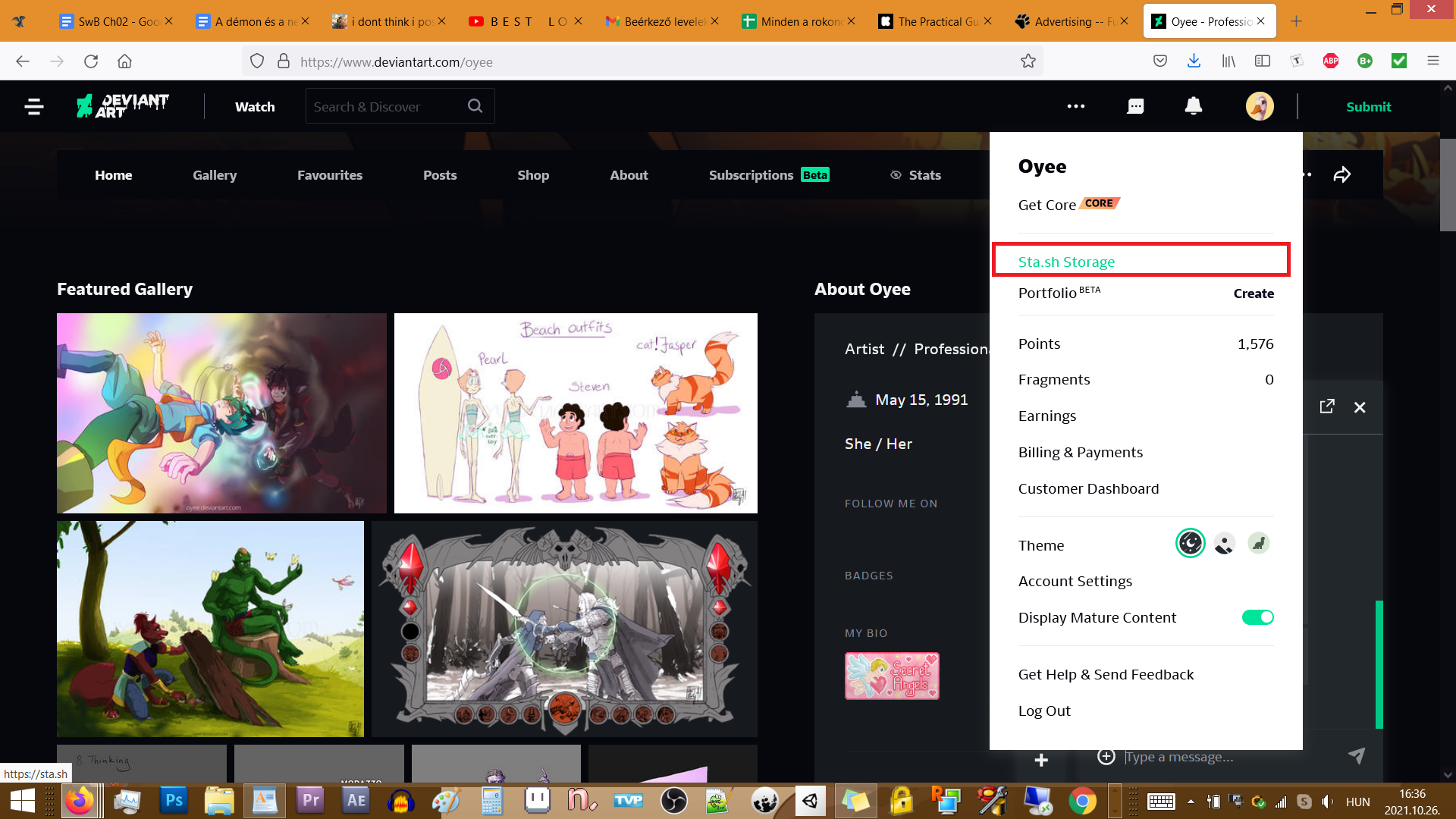This screenshot has height=819, width=1456.
Task: Click the search magnifier icon
Action: (475, 106)
